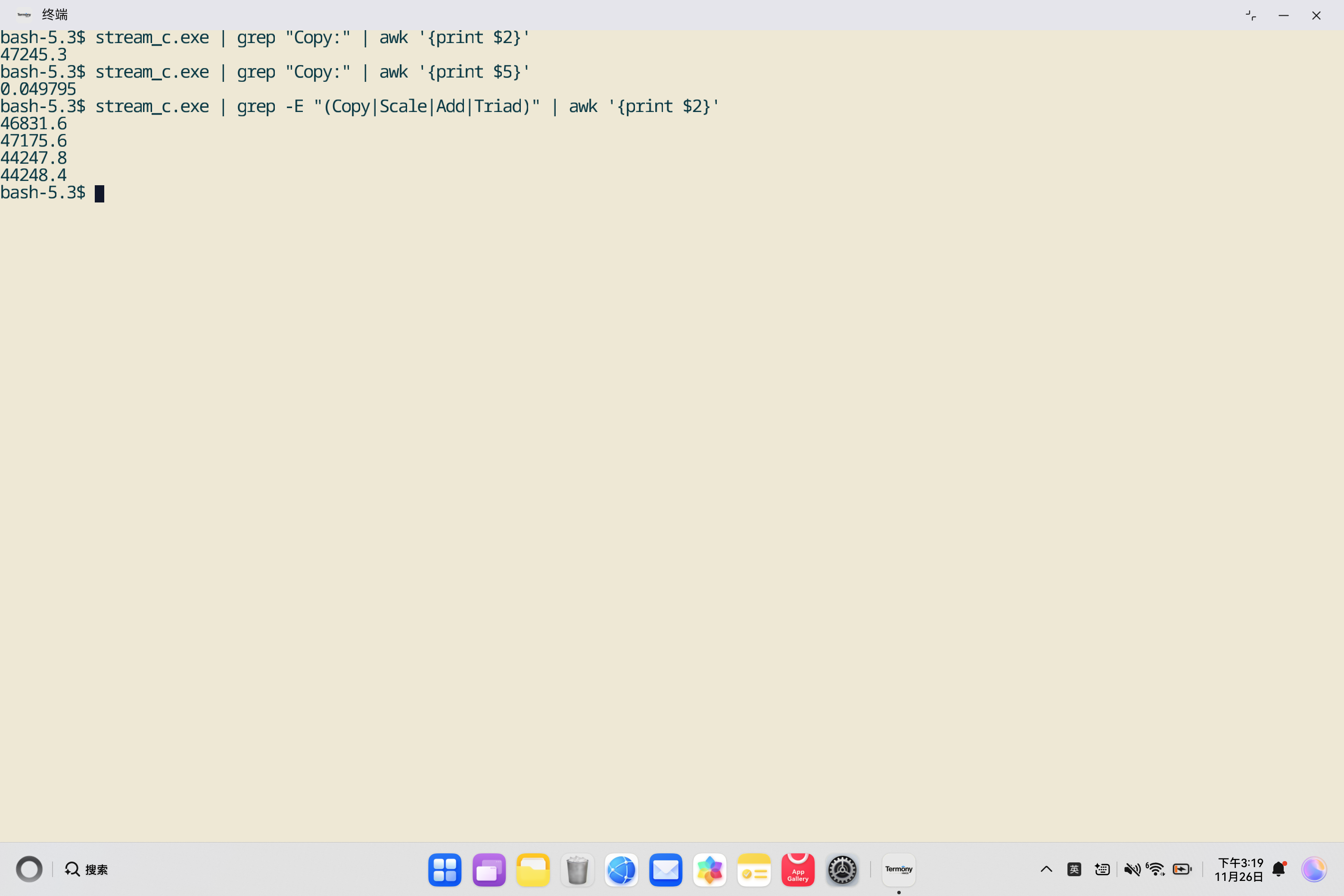Open the Settings gear app
Screen dimensions: 1344x896
(842, 869)
